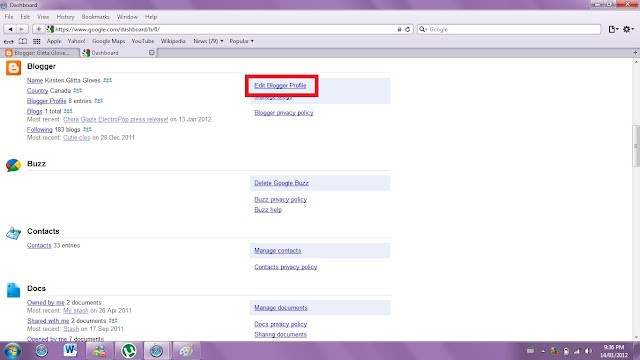This screenshot has width=640, height=360.
Task: Show hidden tray icons arrow
Action: click(543, 351)
